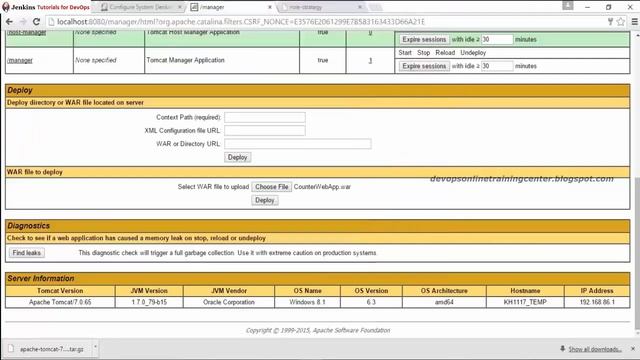The height and width of the screenshot is (360, 640).
Task: Close the role-strategy tab
Action: tap(360, 7)
